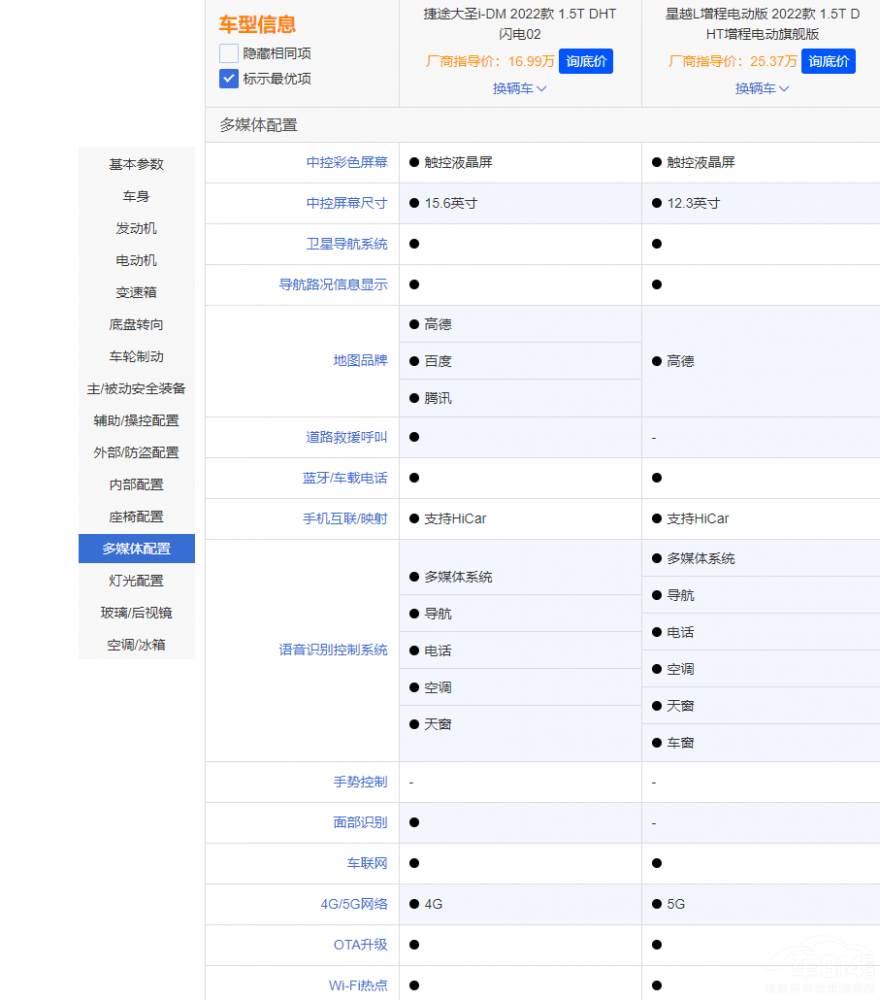880x1000 pixels.
Task: Select highlighted 多媒体配置 sidebar item
Action: click(136, 549)
